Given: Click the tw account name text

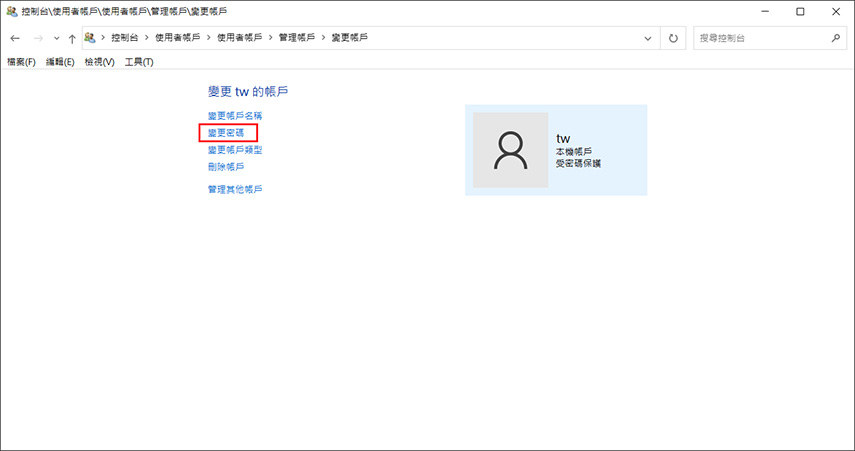Looking at the screenshot, I should pos(563,139).
